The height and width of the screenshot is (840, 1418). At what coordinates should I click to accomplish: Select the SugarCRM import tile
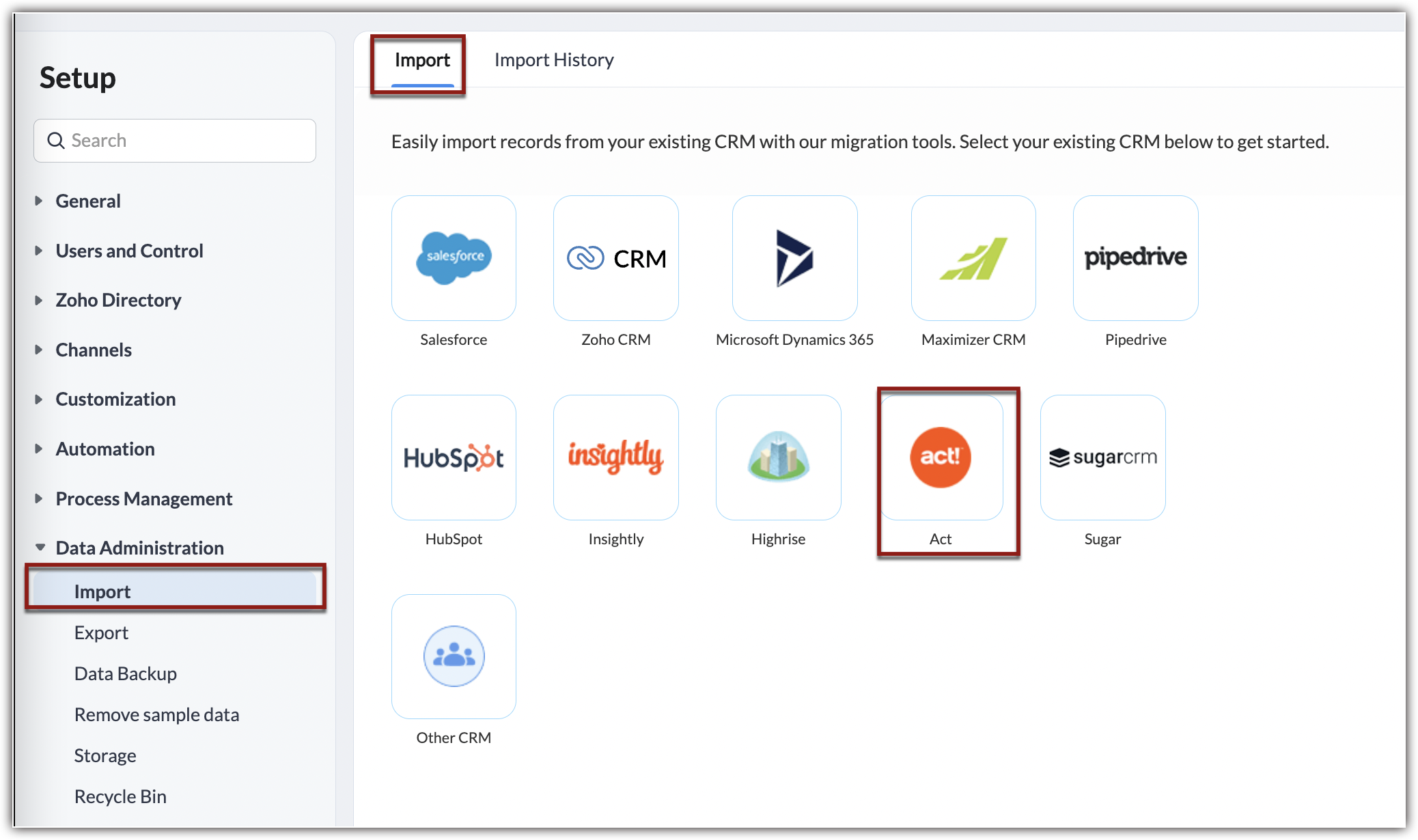1102,458
